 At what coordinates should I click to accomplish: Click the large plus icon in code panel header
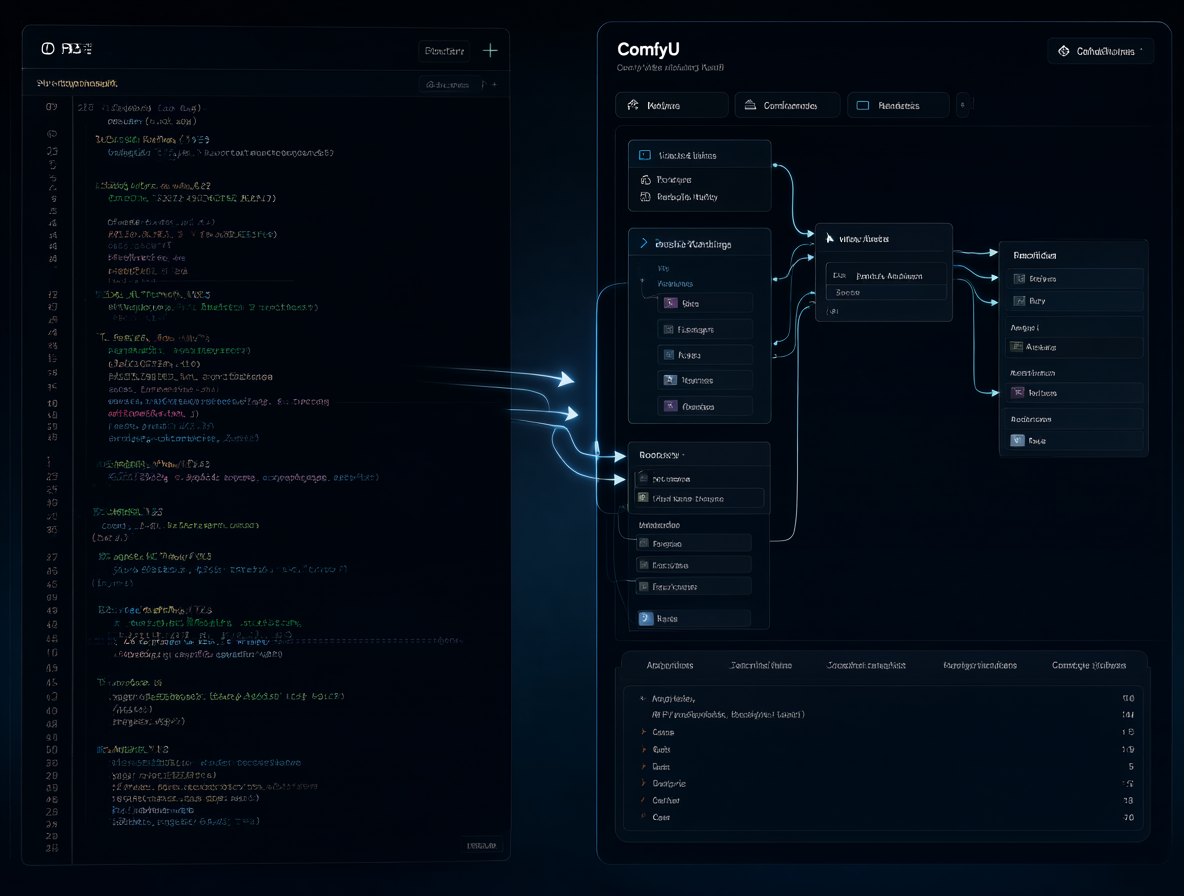[490, 51]
